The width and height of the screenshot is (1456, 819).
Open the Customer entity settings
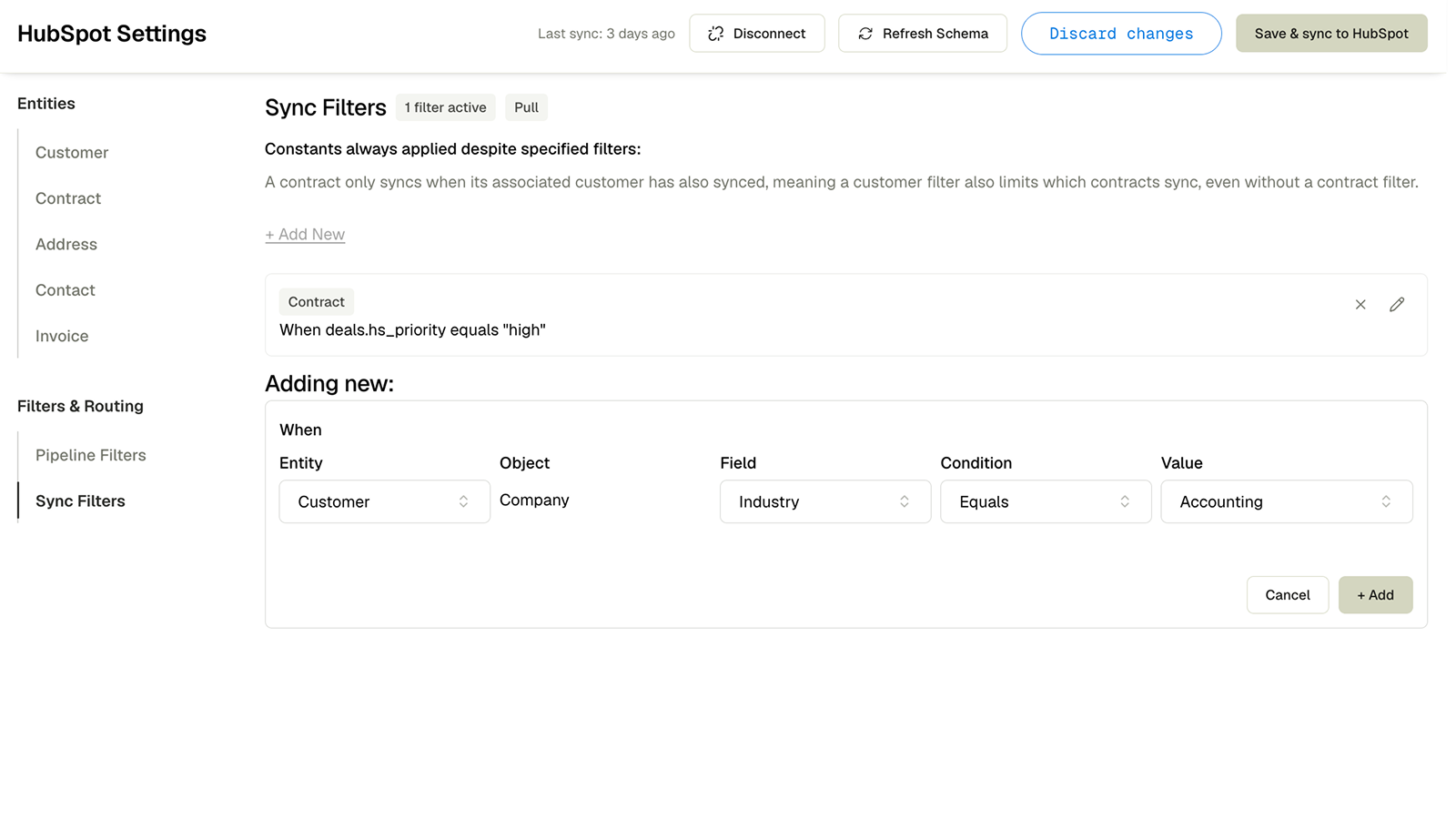[x=72, y=153]
